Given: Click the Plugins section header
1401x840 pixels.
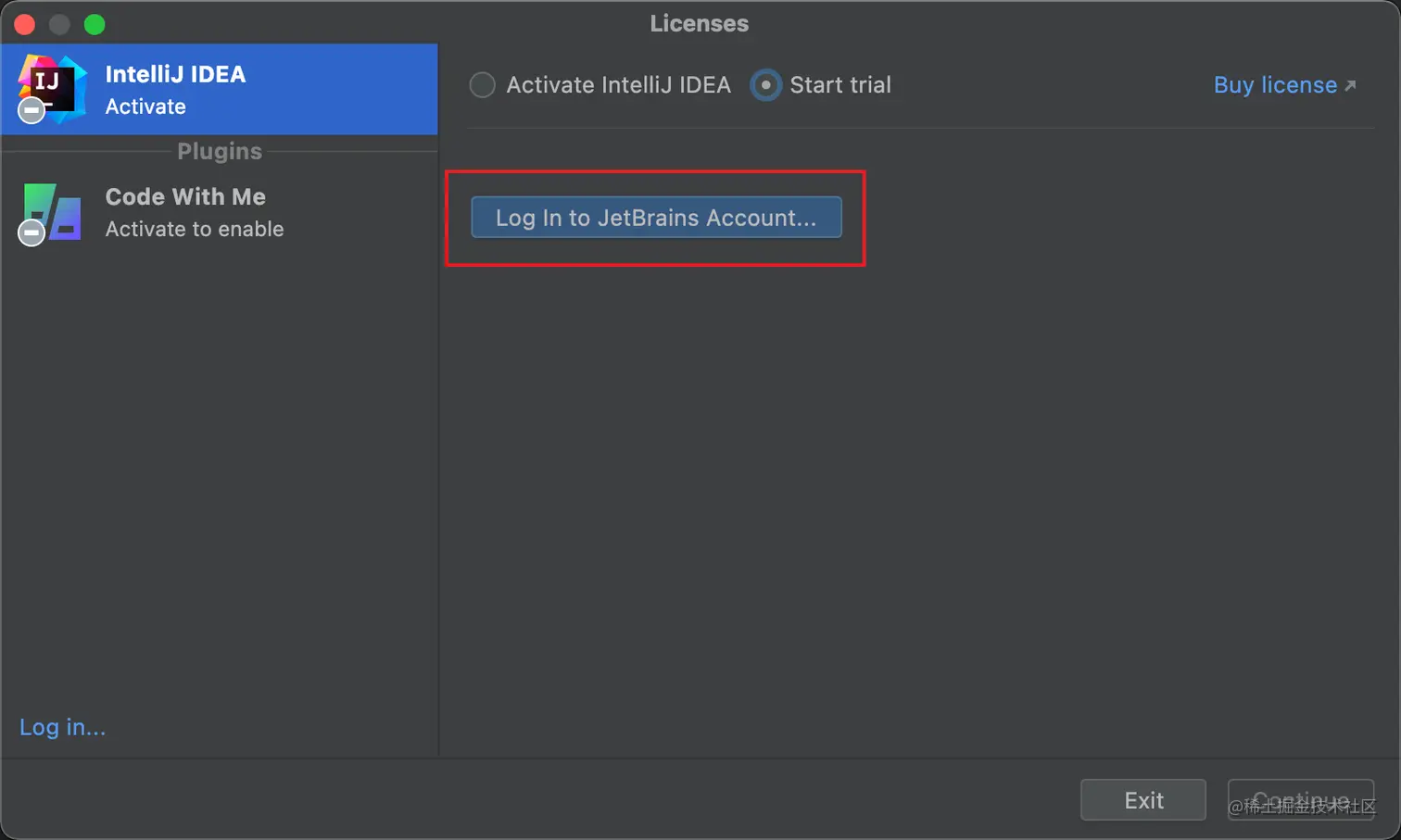Looking at the screenshot, I should click(220, 151).
